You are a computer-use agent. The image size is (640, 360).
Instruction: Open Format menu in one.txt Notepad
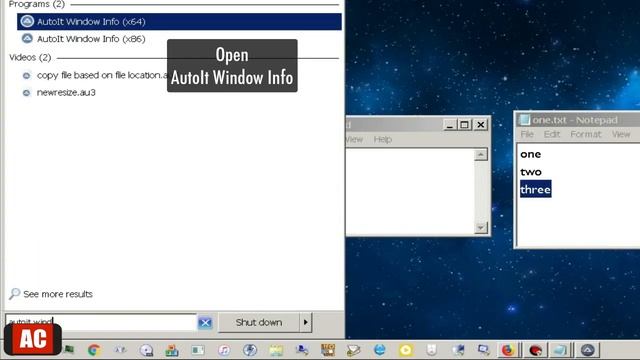point(586,134)
